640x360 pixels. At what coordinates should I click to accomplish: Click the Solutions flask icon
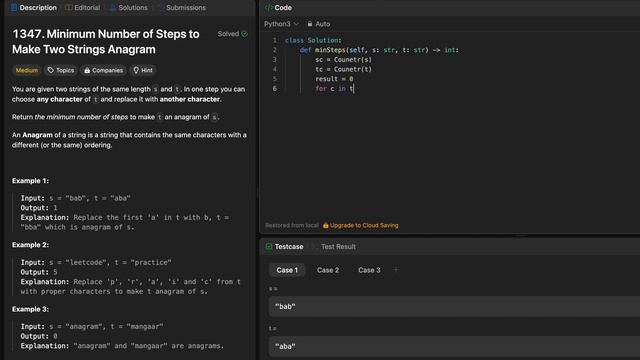tap(113, 8)
